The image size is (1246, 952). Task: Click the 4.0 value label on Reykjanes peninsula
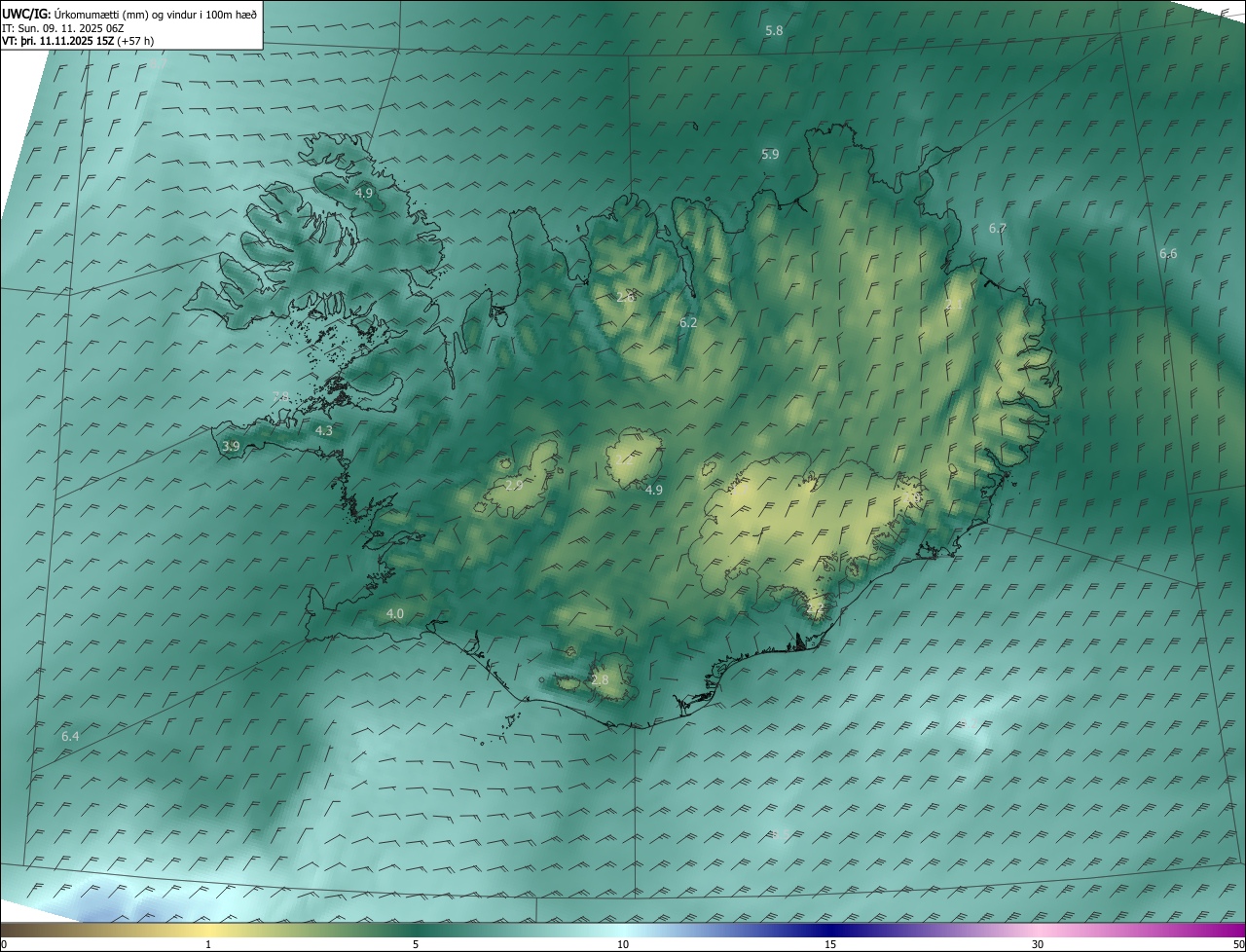(x=394, y=613)
